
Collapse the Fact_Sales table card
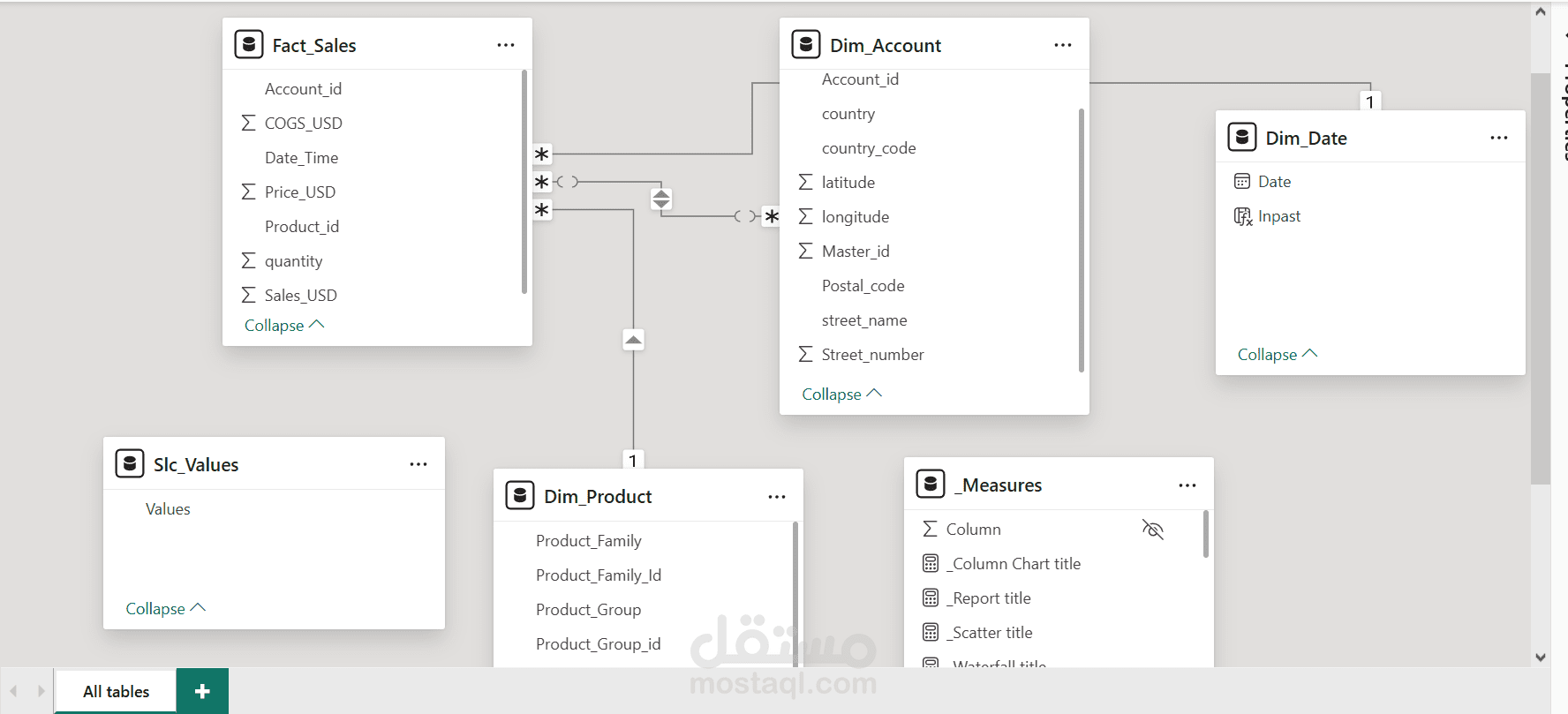click(x=284, y=326)
